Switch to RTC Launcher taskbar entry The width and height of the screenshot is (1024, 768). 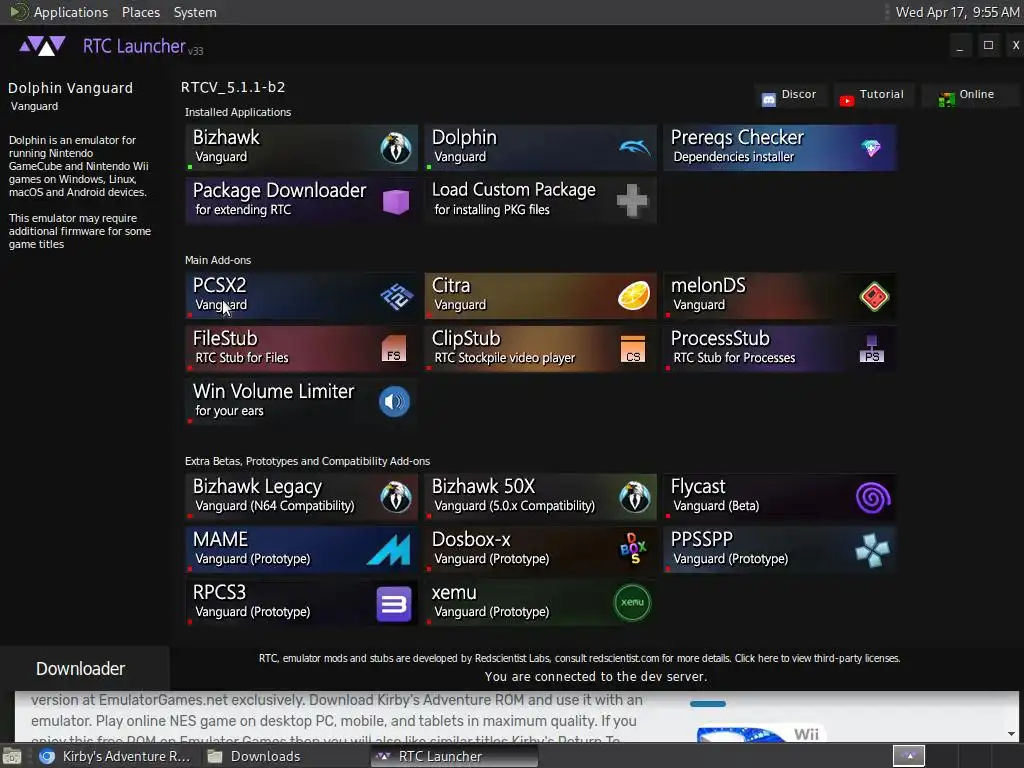455,756
